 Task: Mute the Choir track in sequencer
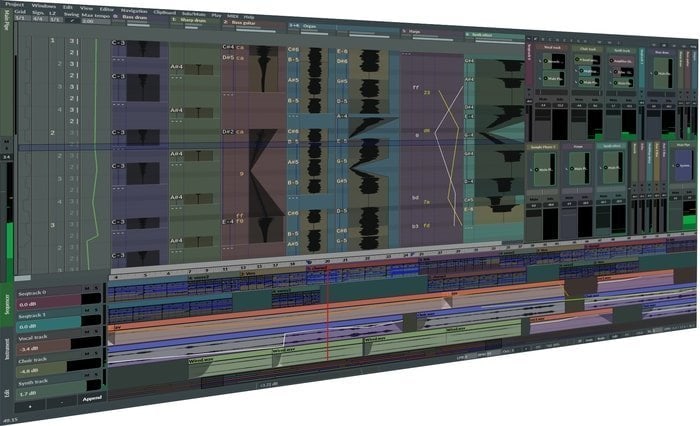[x=87, y=354]
